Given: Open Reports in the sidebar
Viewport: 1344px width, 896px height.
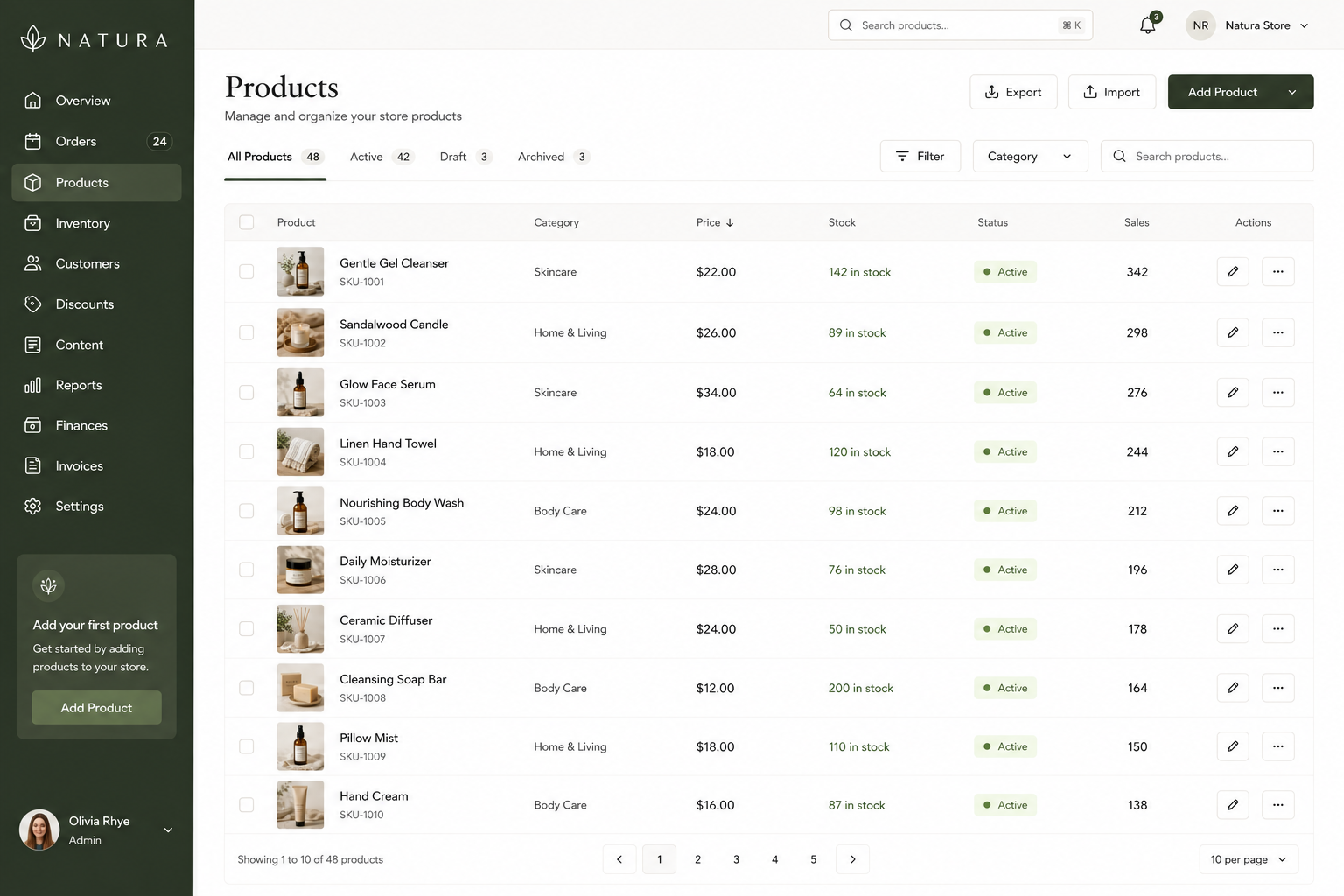Looking at the screenshot, I should [x=96, y=385].
